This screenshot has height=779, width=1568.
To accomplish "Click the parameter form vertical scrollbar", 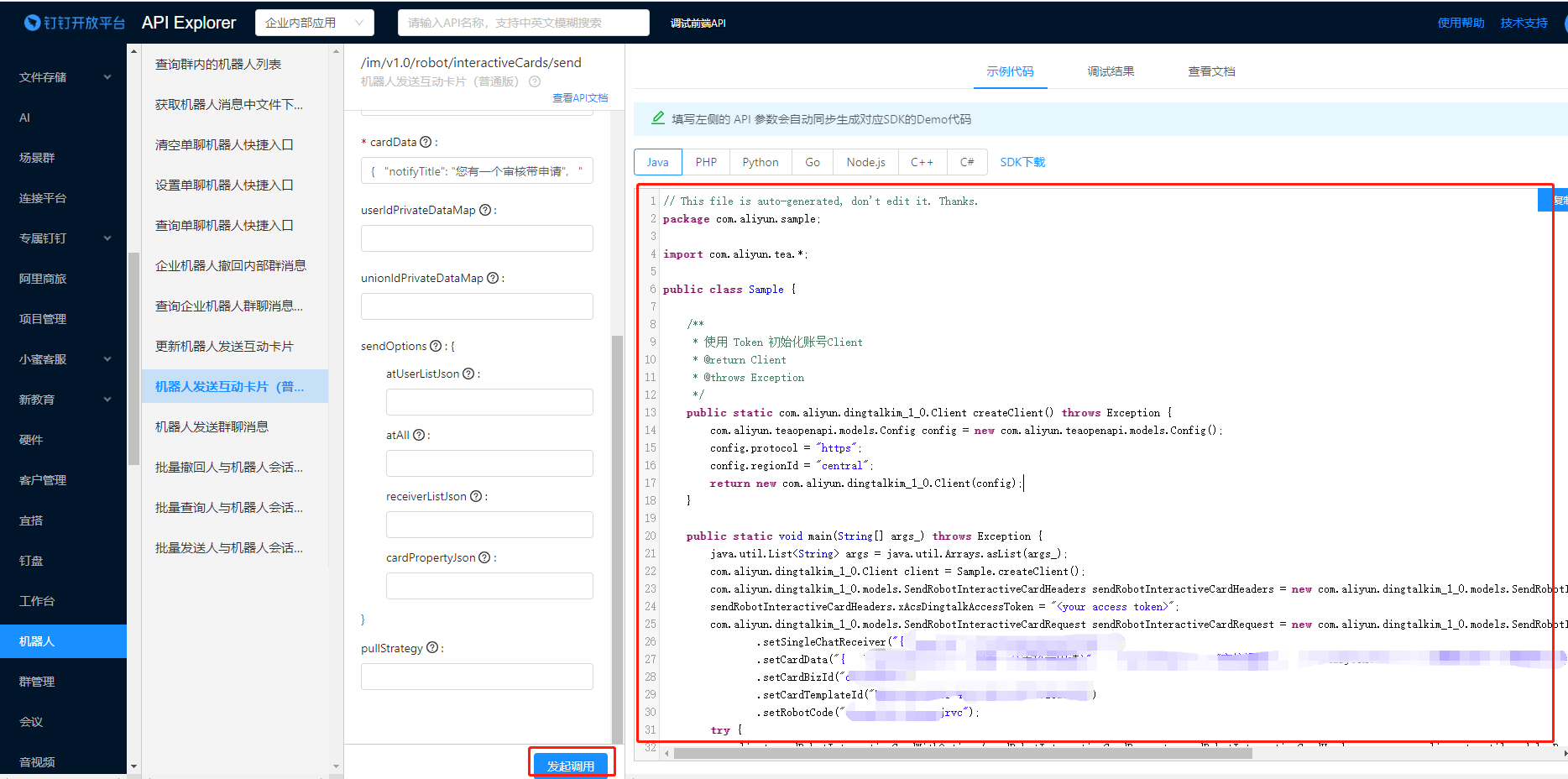I will 617,539.
